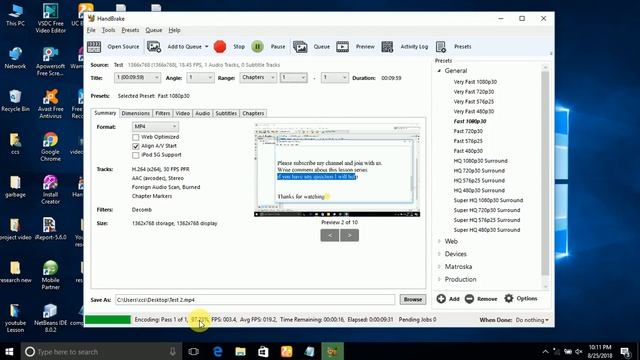Open This PC desktop icon
The image size is (640, 360).
(x=16, y=16)
